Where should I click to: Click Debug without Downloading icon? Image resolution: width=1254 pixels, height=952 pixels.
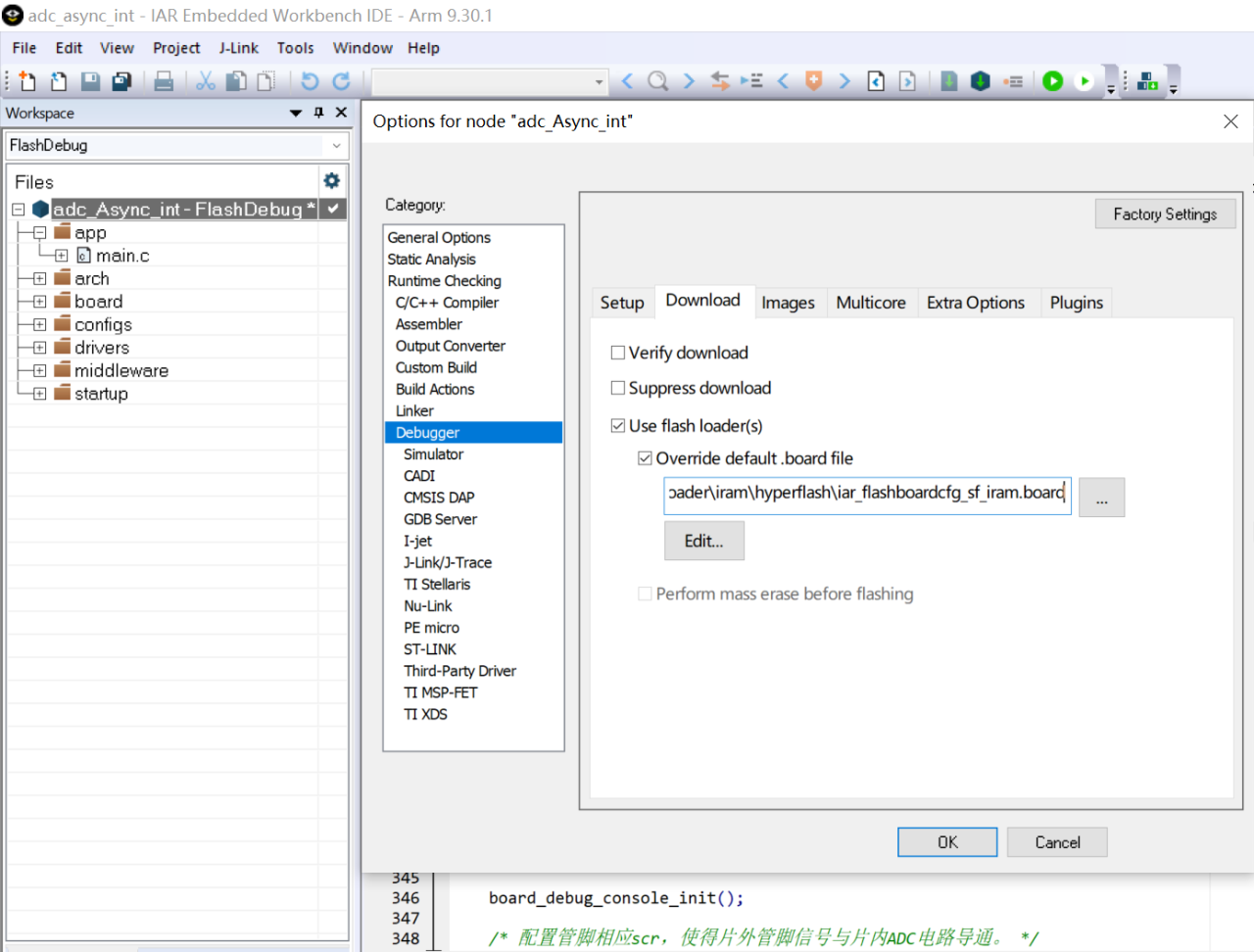(x=1085, y=81)
